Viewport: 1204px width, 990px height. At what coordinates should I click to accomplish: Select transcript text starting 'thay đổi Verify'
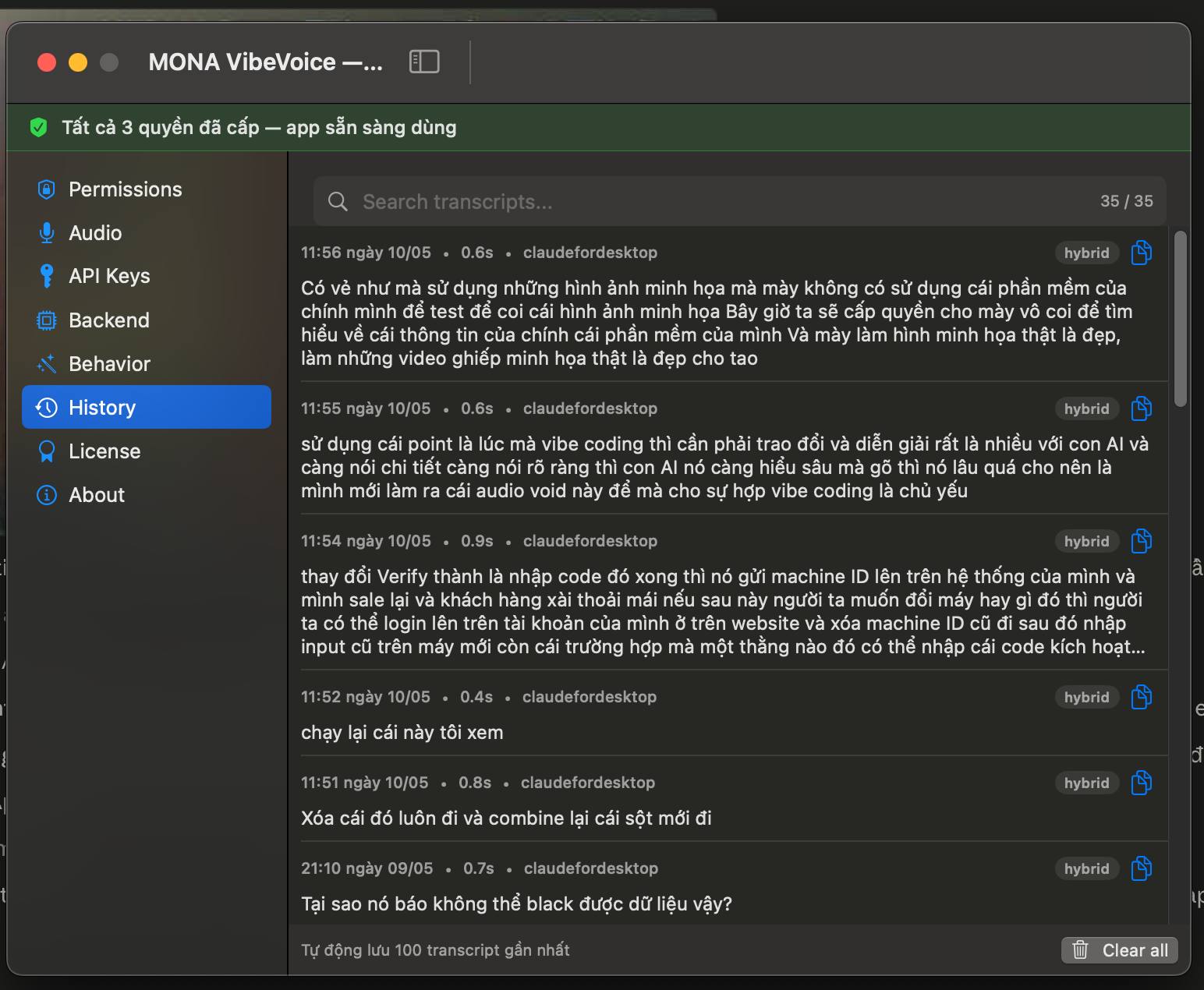pyautogui.click(x=724, y=612)
